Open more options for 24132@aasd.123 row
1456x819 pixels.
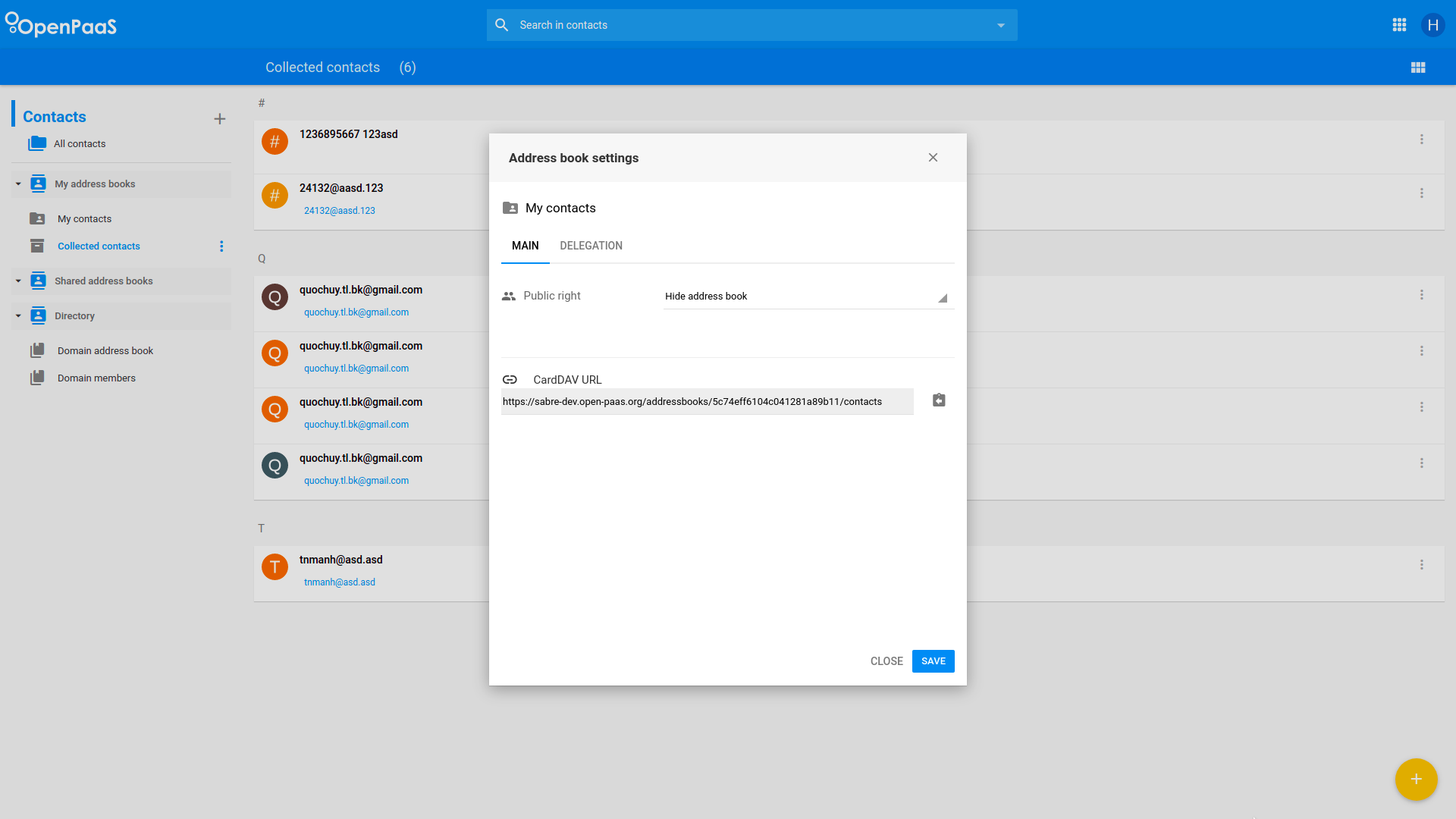click(x=1422, y=193)
